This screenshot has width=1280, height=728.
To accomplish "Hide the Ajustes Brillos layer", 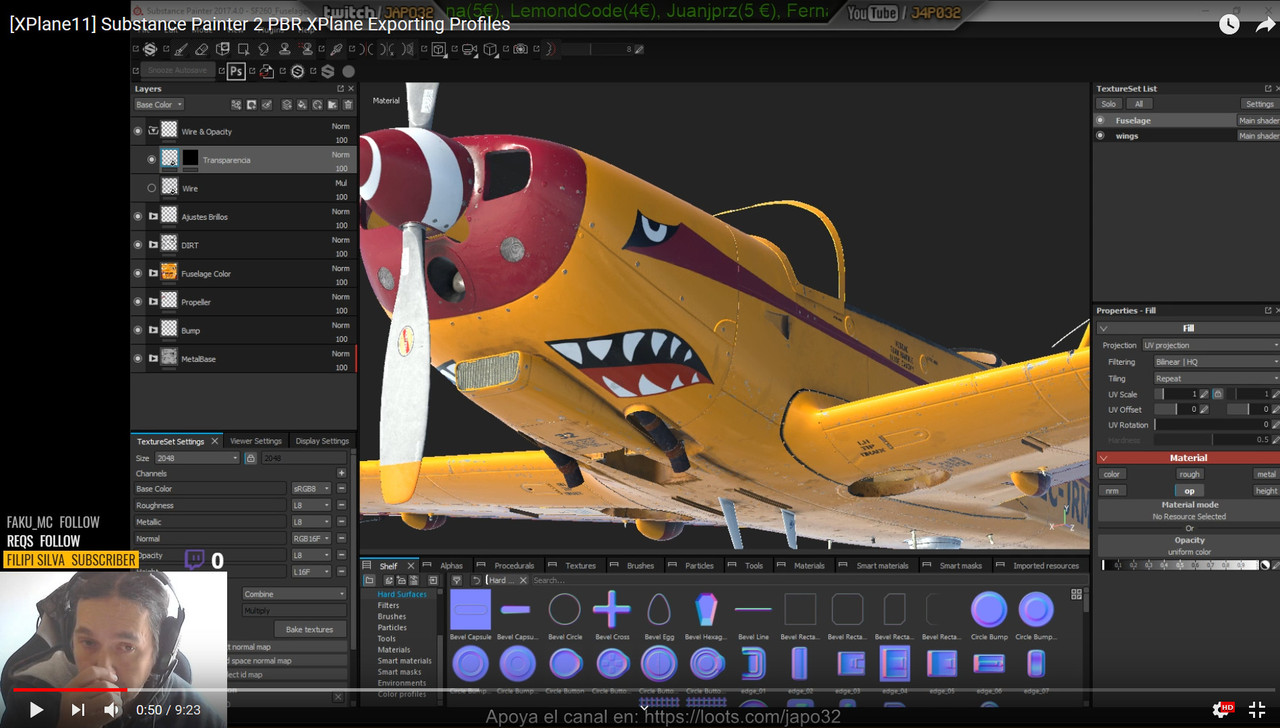I will click(x=138, y=216).
